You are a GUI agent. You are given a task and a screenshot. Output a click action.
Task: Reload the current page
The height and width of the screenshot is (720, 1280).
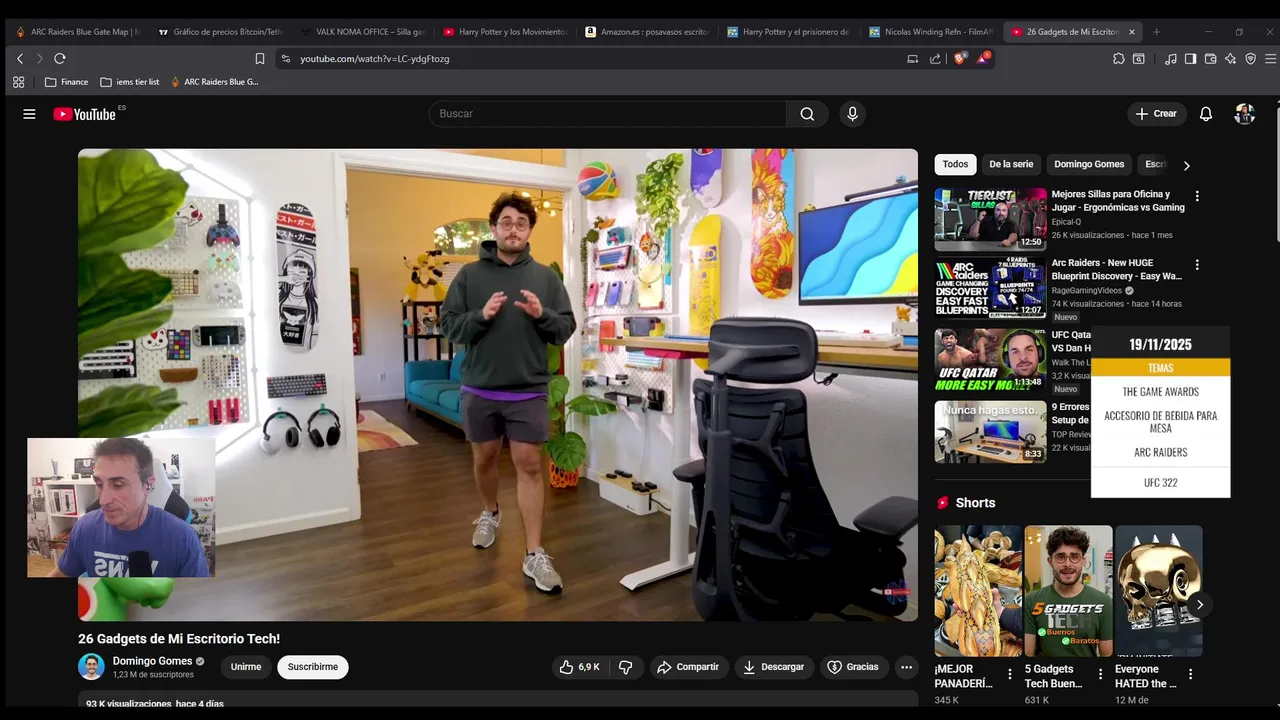click(60, 59)
